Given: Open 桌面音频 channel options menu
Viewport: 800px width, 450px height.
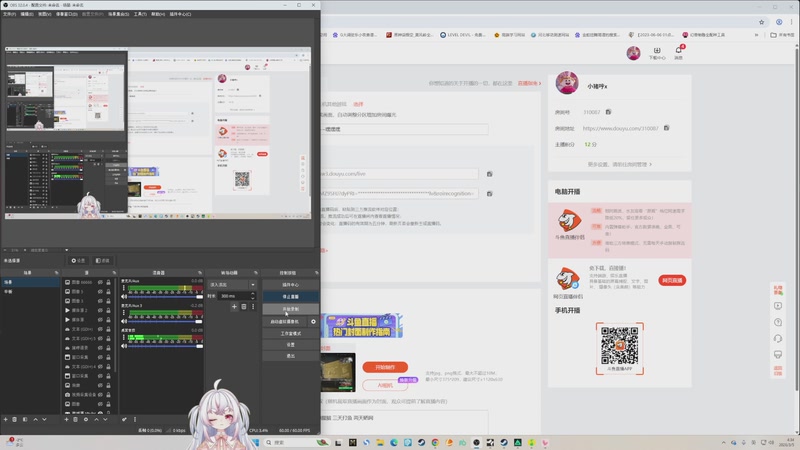Looking at the screenshot, I should (x=123, y=338).
